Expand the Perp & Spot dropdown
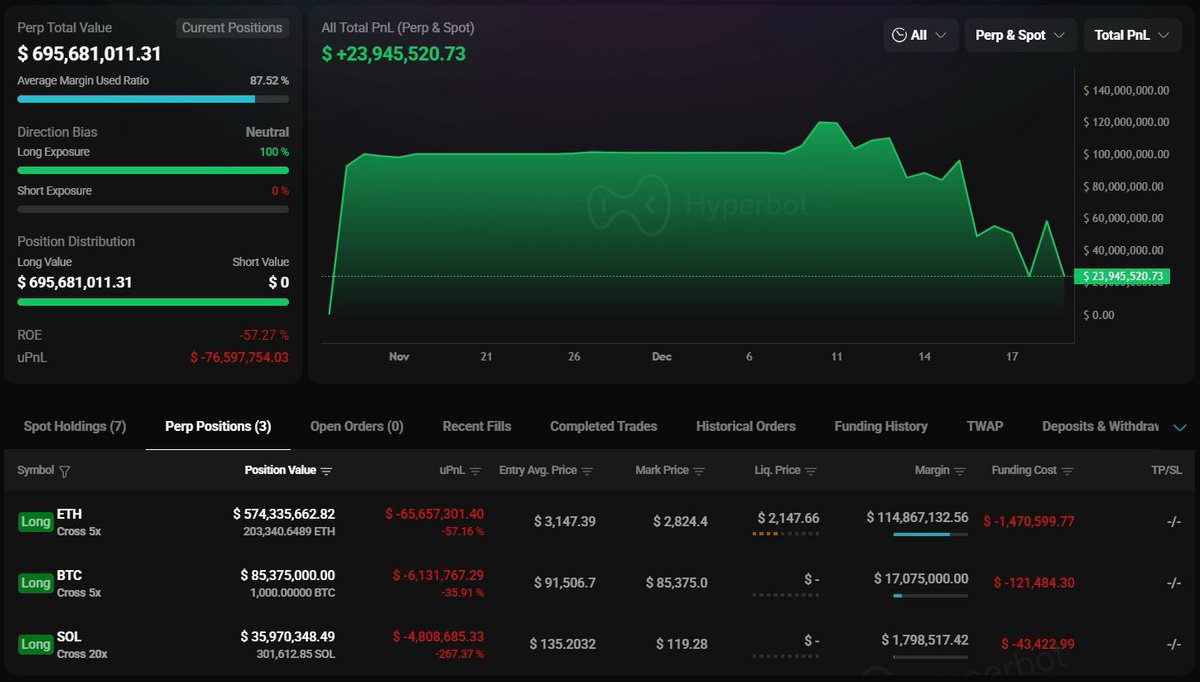The width and height of the screenshot is (1200, 682). (x=1020, y=35)
